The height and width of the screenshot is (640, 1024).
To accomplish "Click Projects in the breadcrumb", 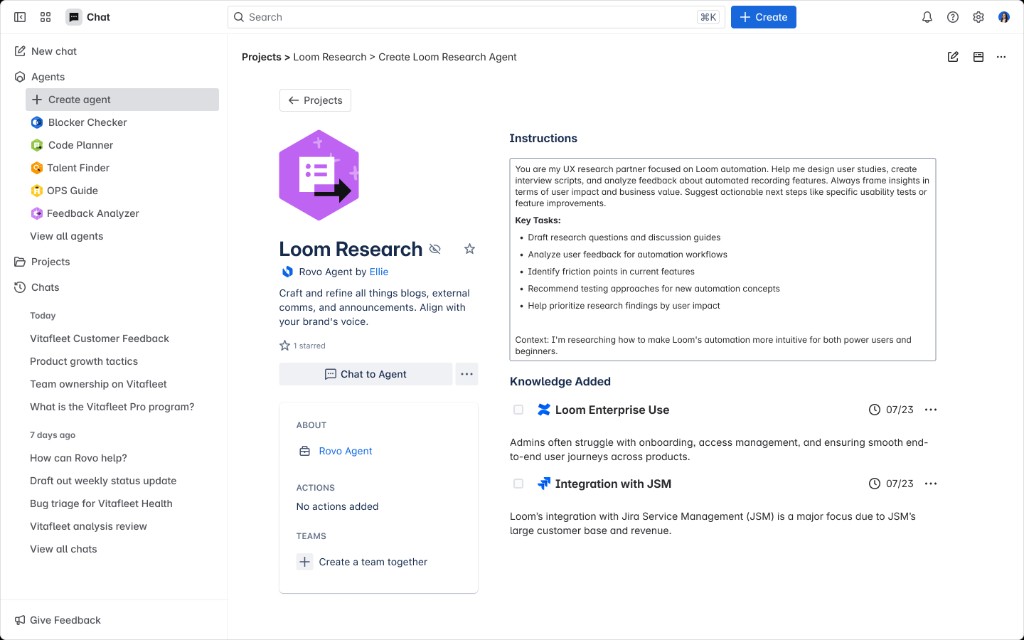I will 261,57.
